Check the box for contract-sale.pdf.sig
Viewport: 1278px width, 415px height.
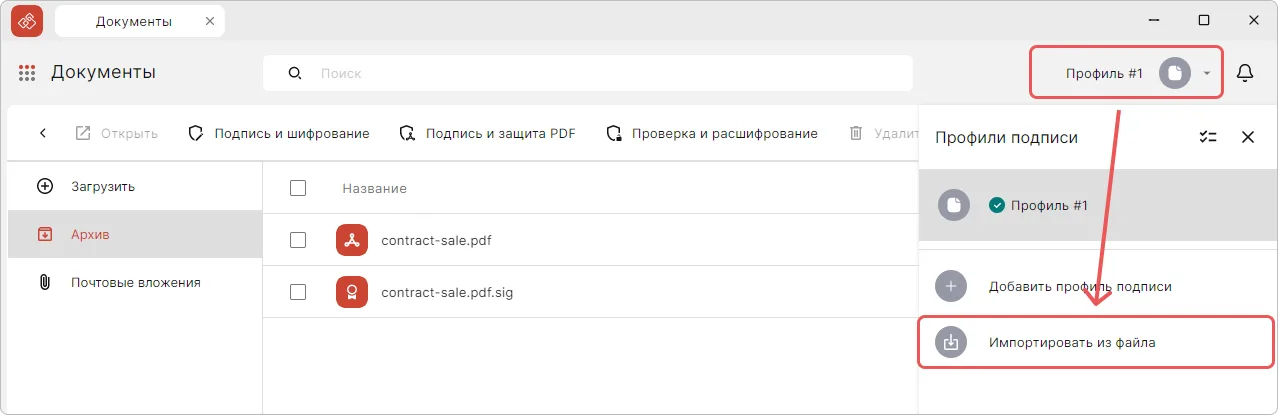tap(297, 292)
